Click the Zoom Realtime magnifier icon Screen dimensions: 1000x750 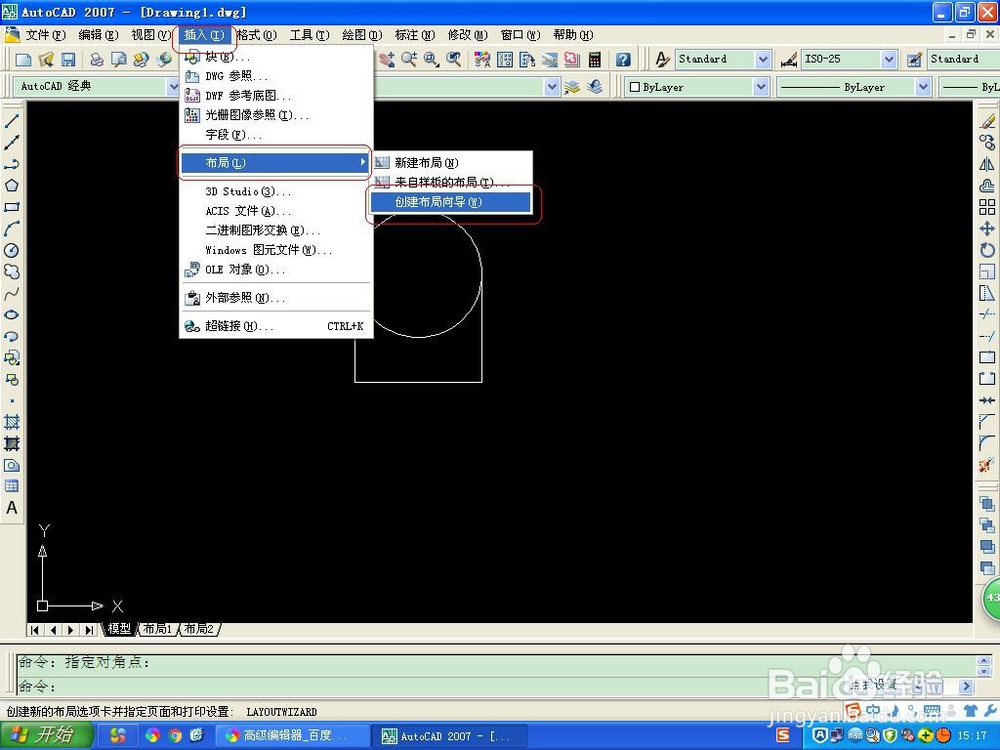tap(409, 60)
